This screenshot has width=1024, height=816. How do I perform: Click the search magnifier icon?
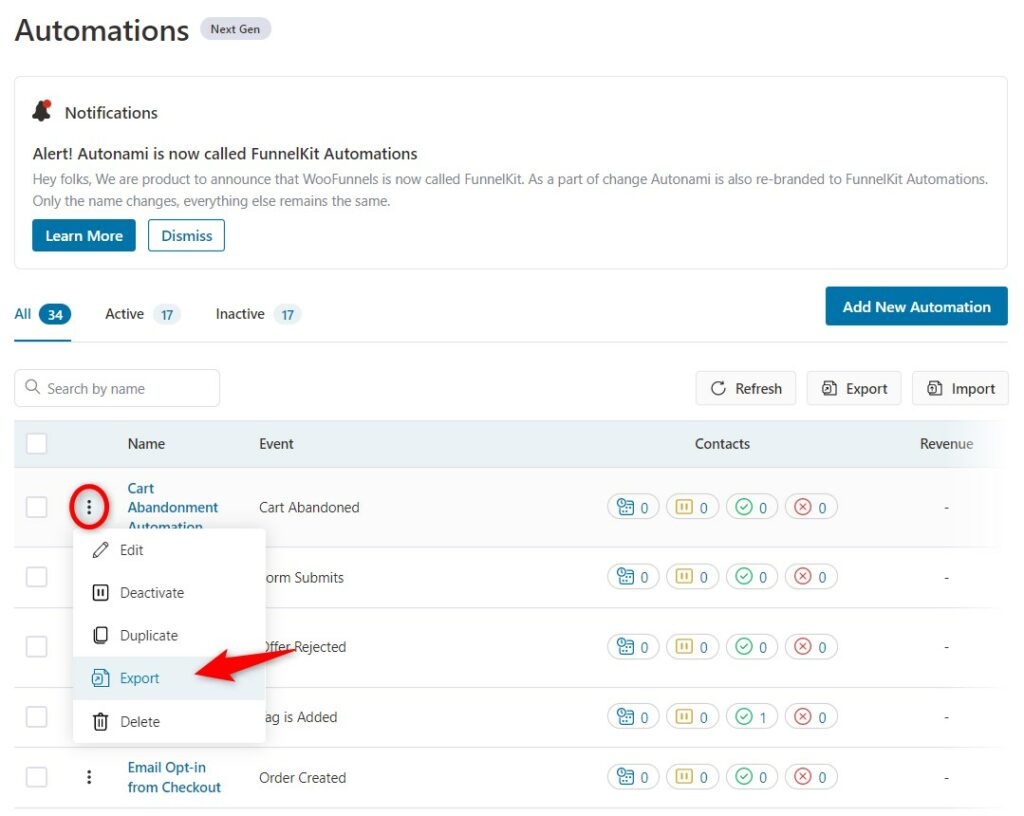pos(32,387)
